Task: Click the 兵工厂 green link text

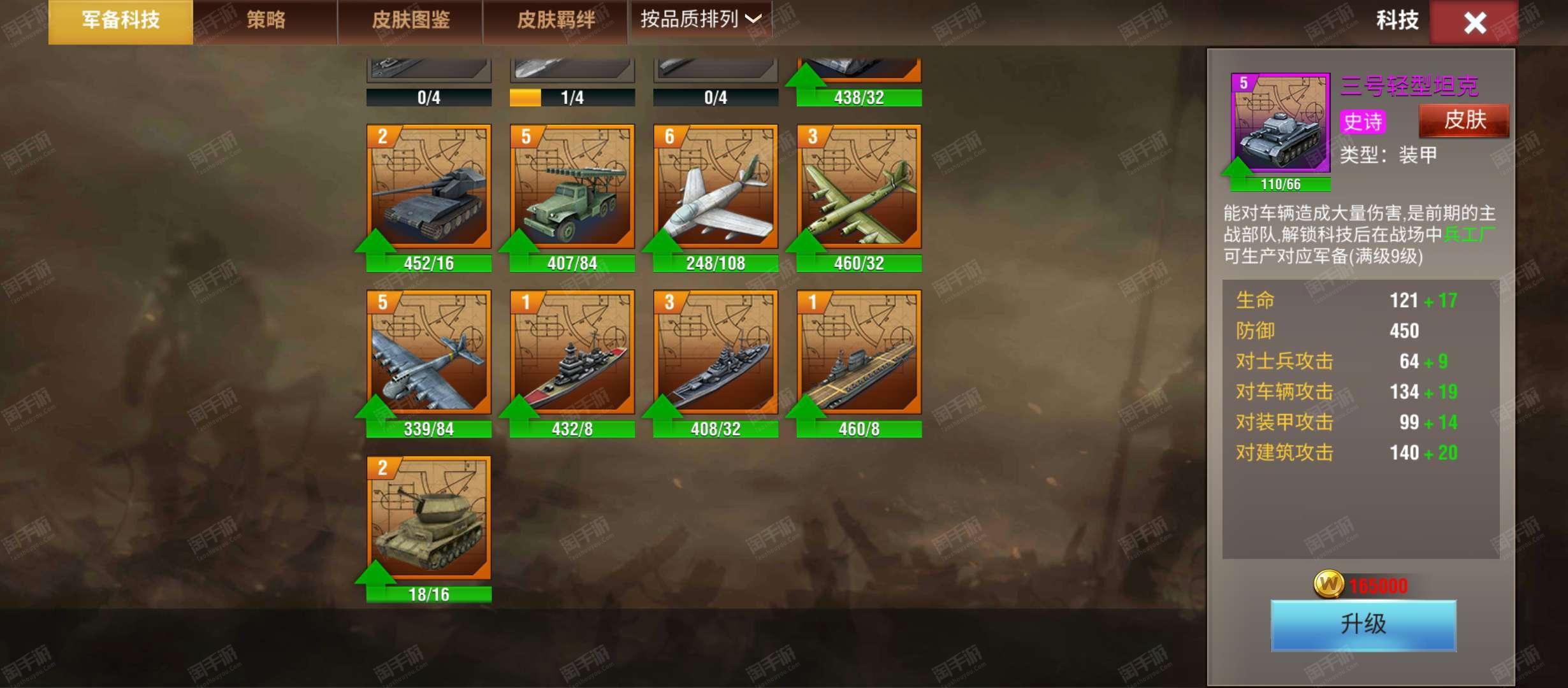Action: [1469, 234]
